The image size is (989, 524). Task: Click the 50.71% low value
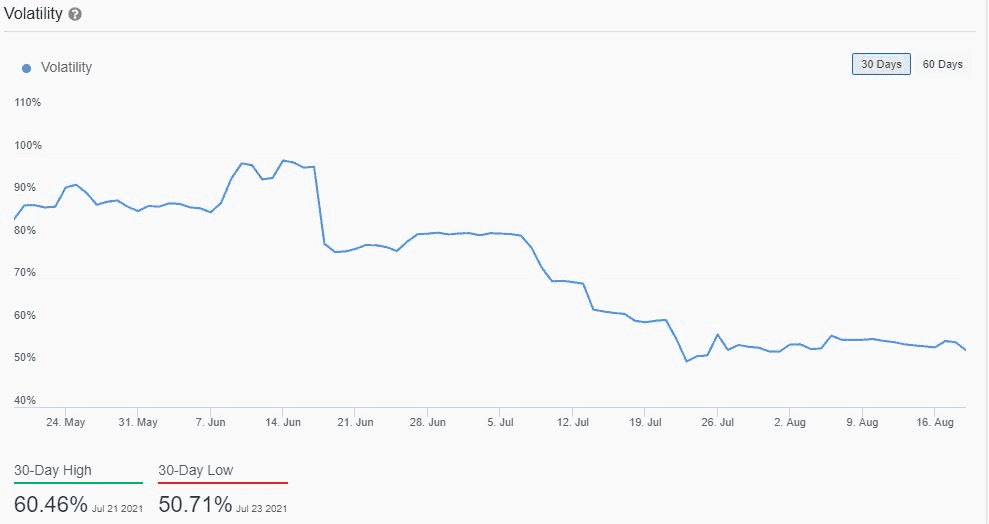point(195,503)
